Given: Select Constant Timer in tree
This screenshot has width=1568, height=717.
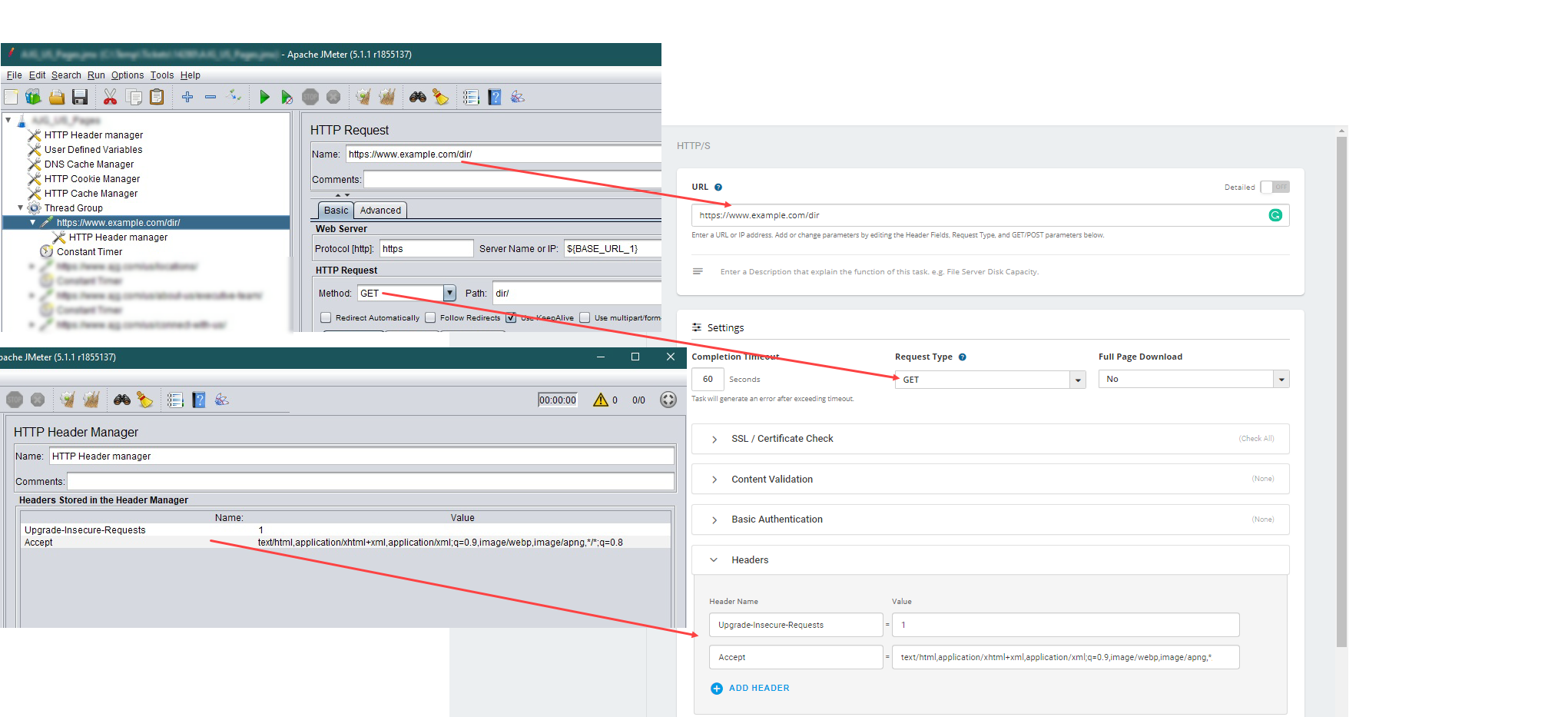Looking at the screenshot, I should click(x=89, y=252).
